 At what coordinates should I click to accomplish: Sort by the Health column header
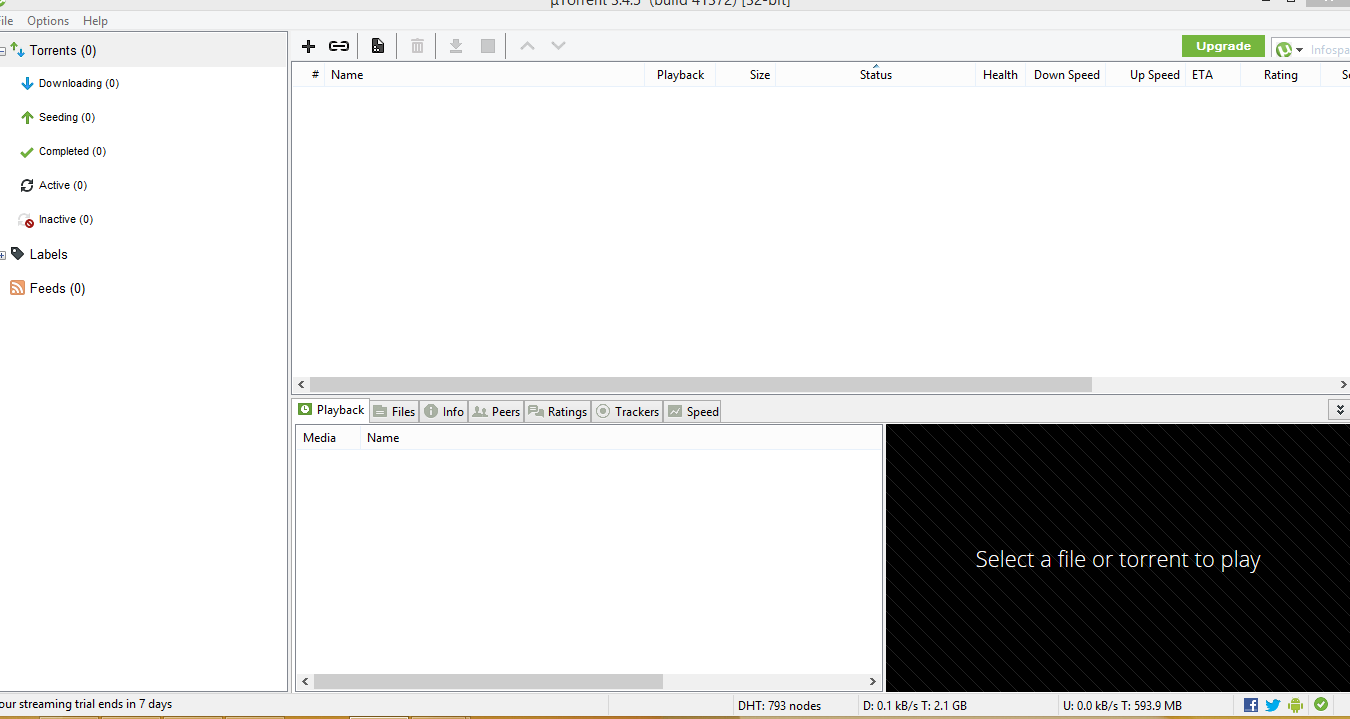pos(1000,75)
